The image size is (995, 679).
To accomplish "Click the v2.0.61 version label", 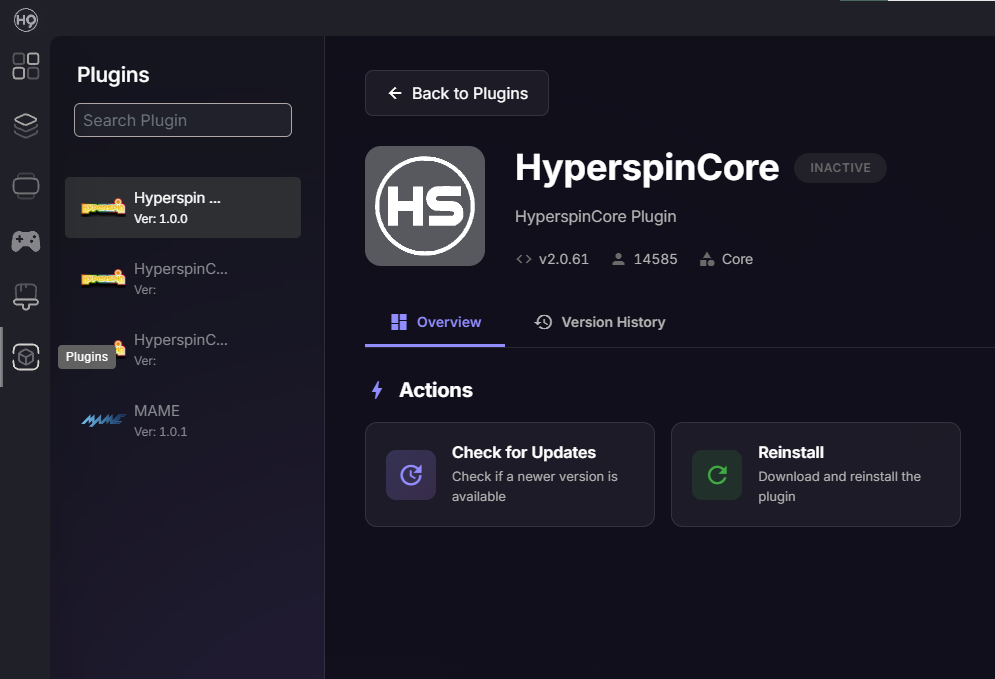I will [x=553, y=259].
